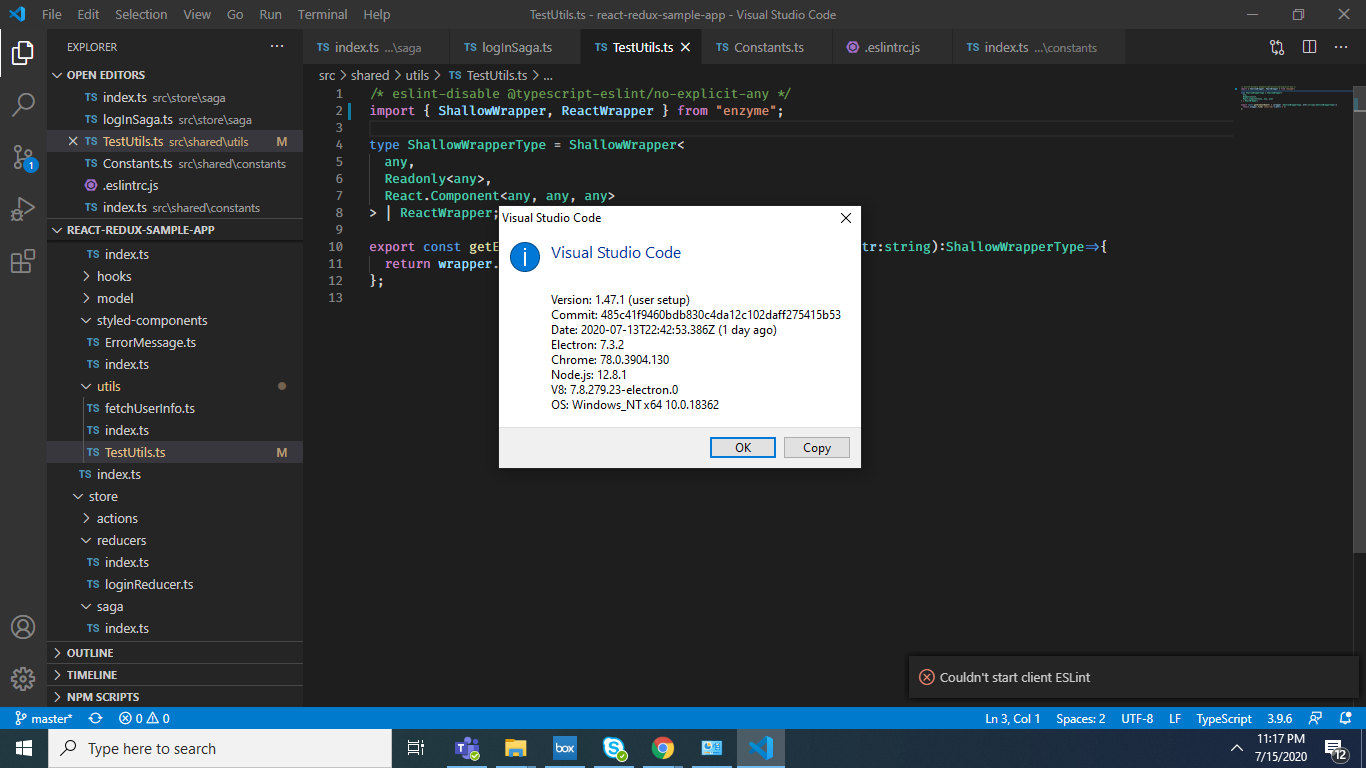Open Skype from the taskbar

(x=614, y=748)
